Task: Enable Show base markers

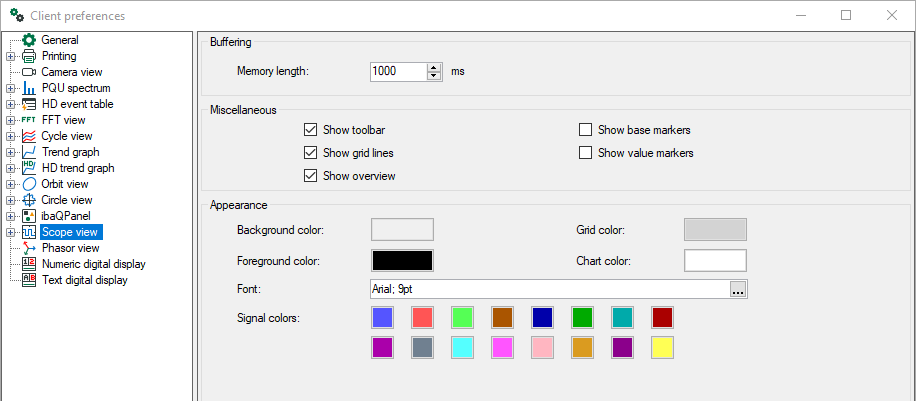Action: (x=586, y=130)
